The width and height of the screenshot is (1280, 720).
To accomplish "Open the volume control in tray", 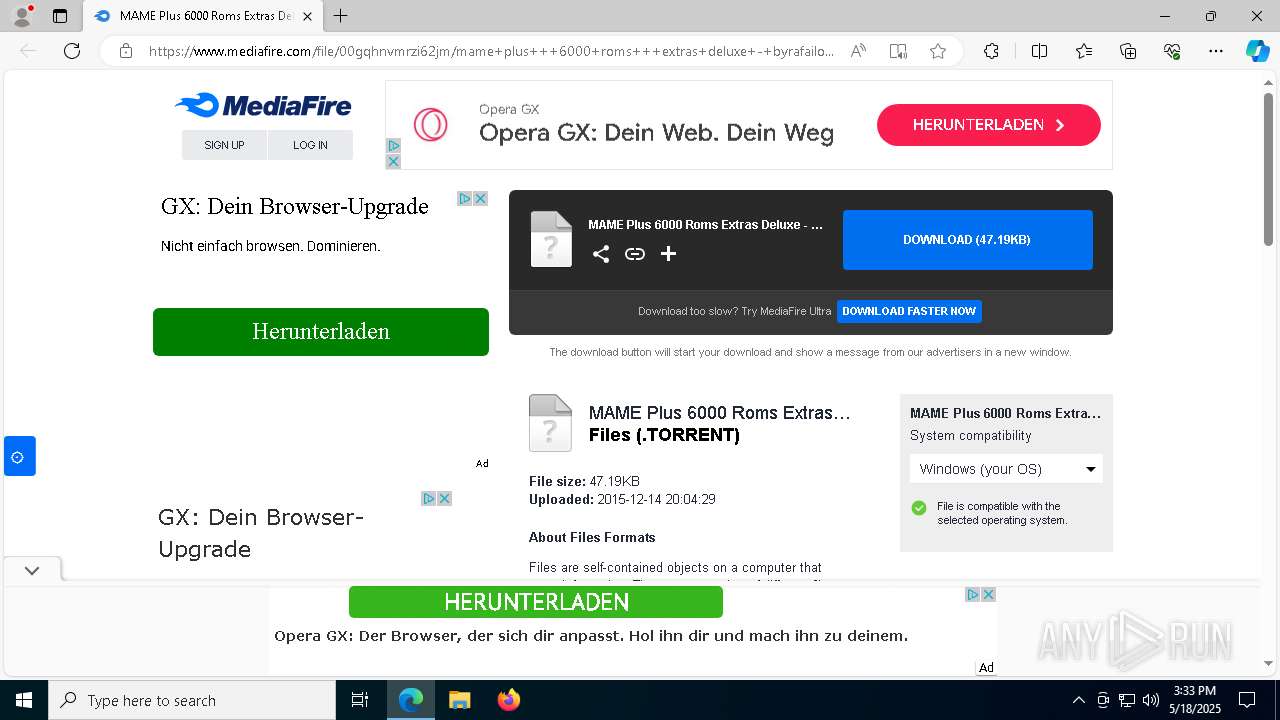I will pyautogui.click(x=1150, y=700).
